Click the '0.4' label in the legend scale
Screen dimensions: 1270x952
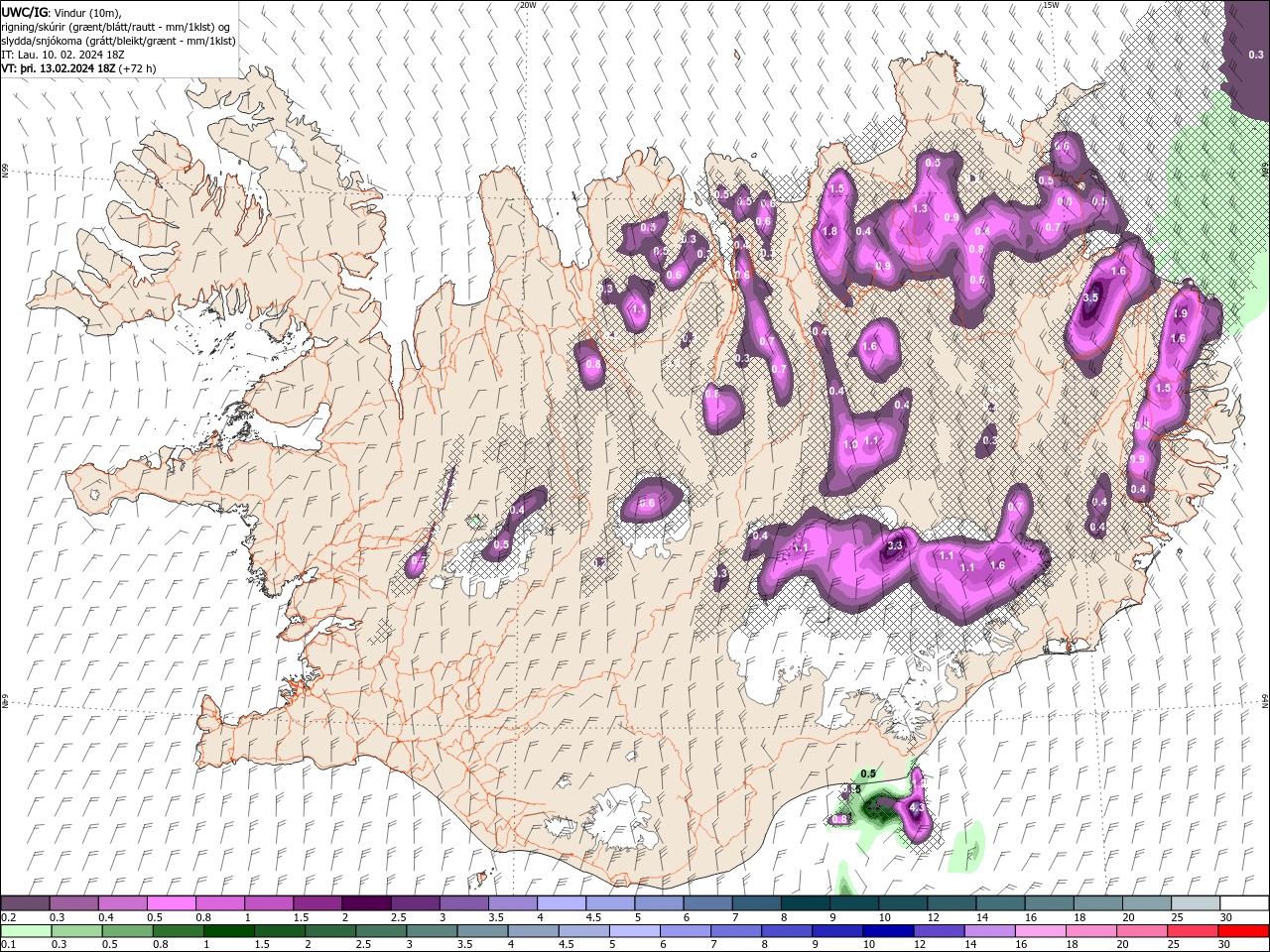pos(106,917)
